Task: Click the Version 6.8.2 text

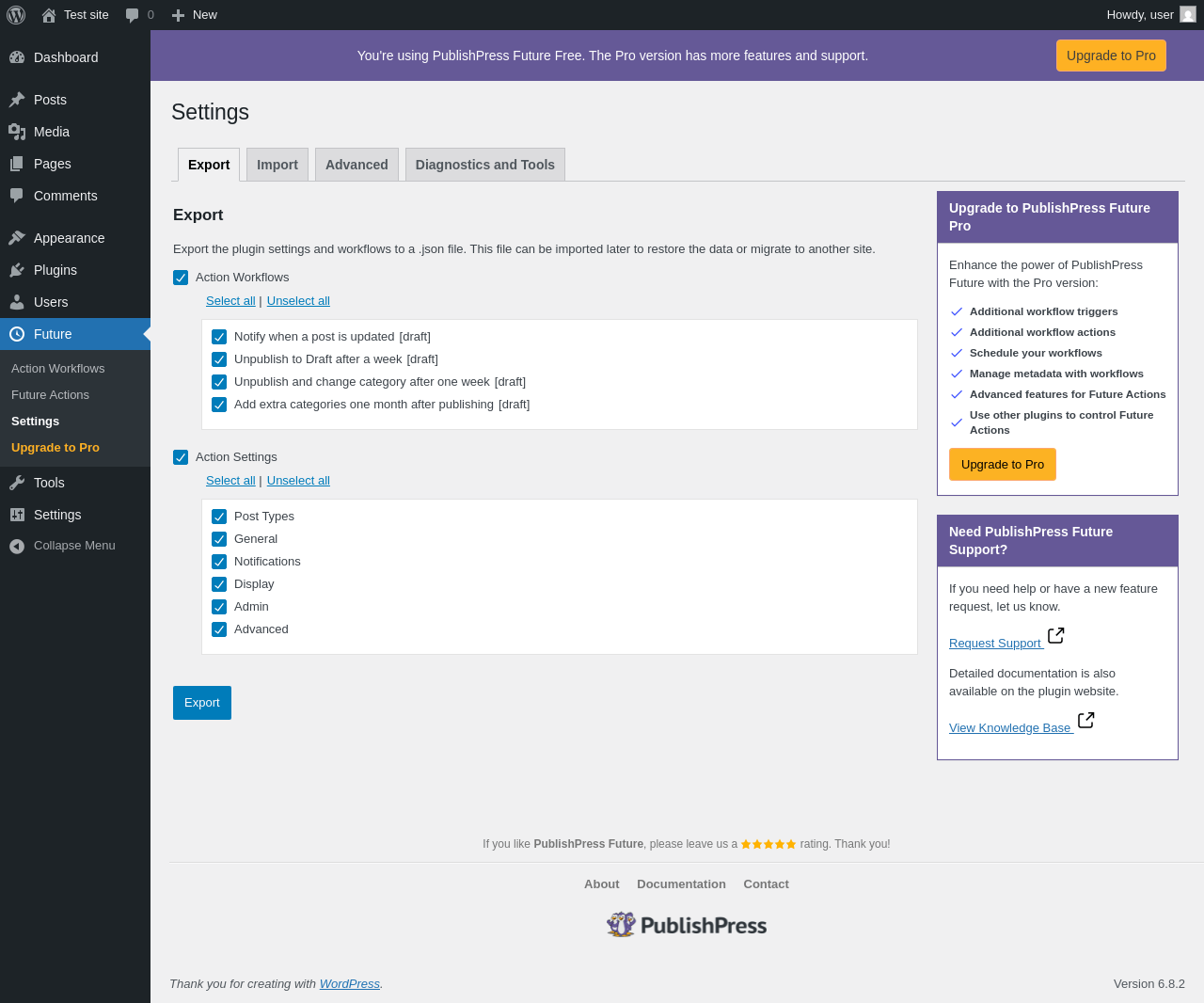Action: pyautogui.click(x=1149, y=984)
